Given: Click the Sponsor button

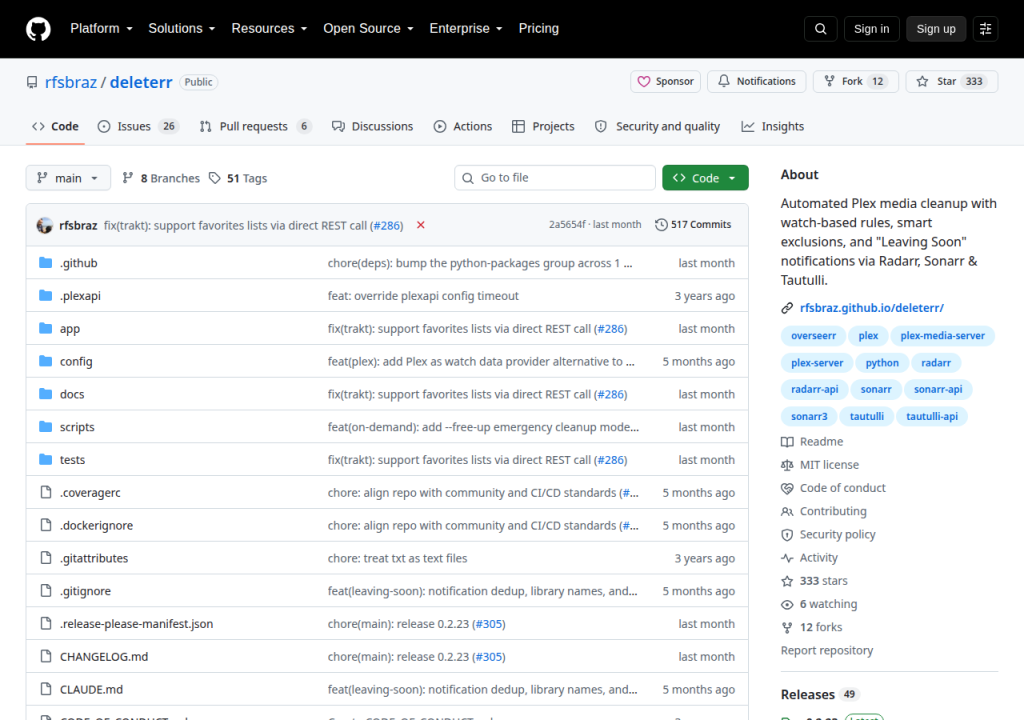Looking at the screenshot, I should [x=665, y=81].
